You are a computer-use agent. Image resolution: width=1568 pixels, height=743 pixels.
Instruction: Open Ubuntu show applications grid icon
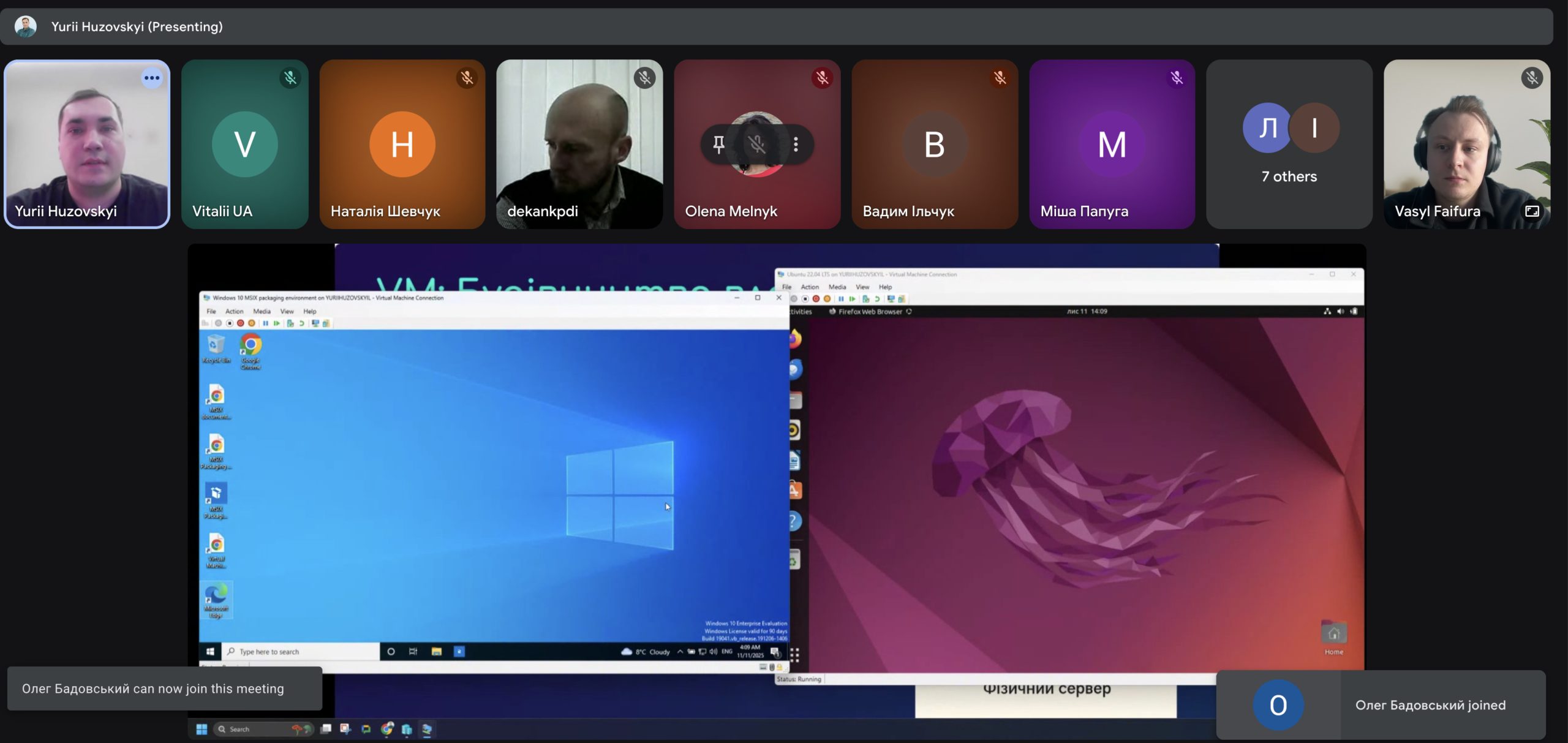794,655
